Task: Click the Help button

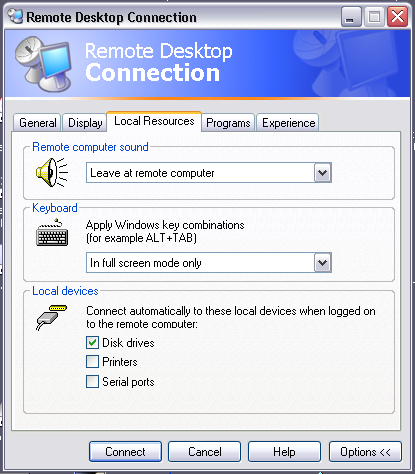Action: 284,452
